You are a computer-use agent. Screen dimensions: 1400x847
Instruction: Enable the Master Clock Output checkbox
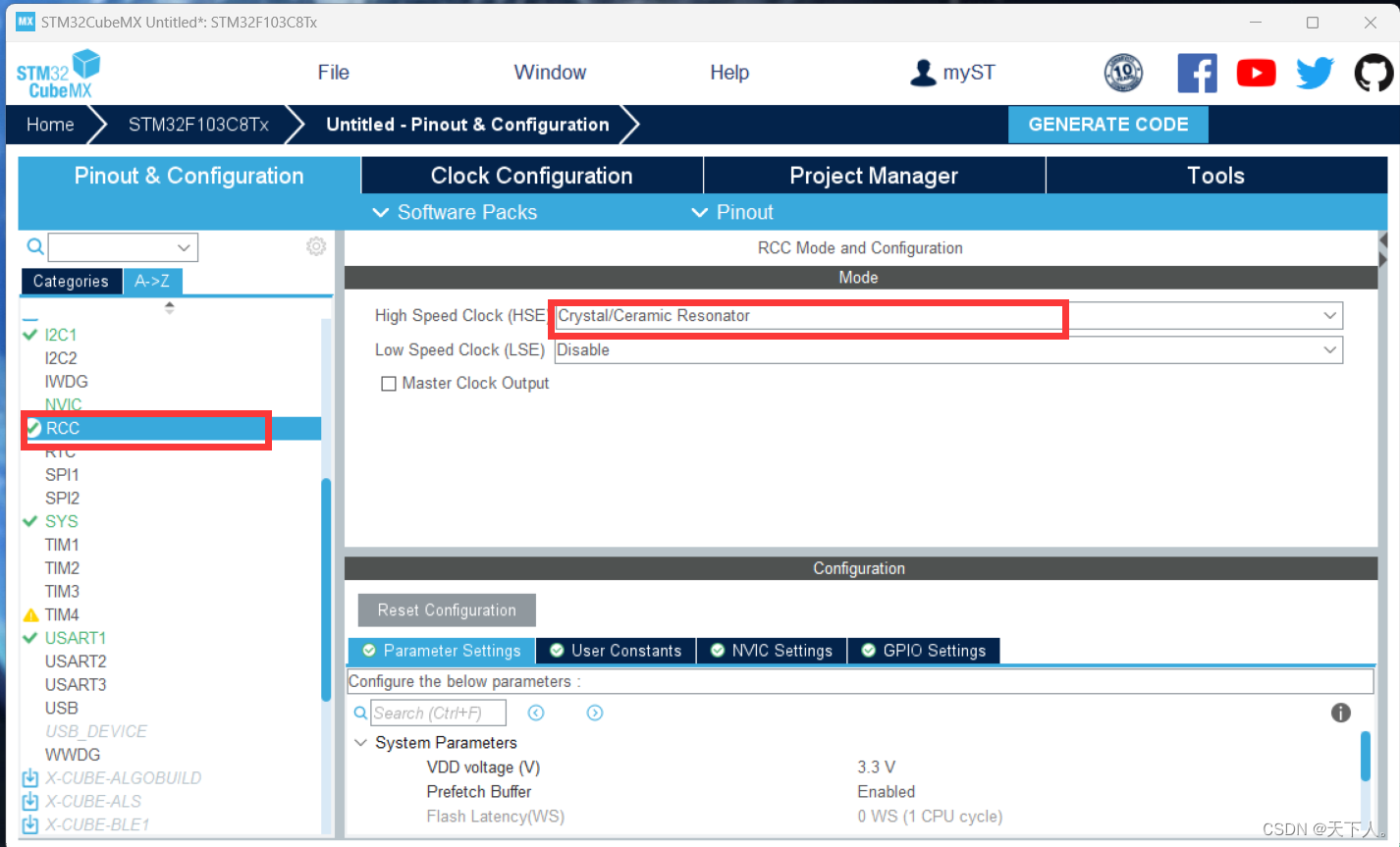pyautogui.click(x=389, y=384)
